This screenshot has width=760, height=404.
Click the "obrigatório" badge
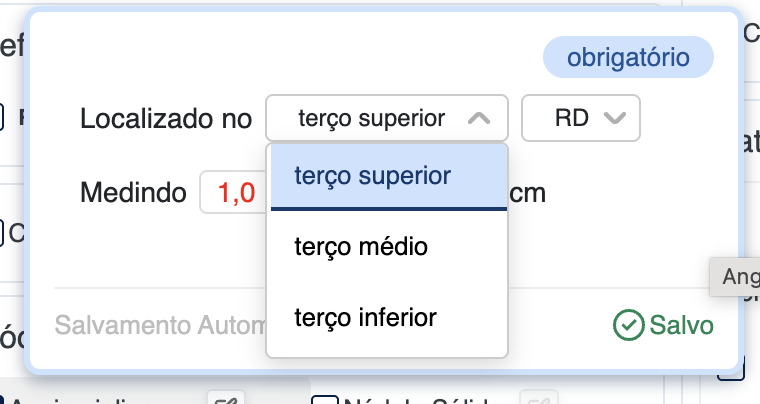point(628,58)
